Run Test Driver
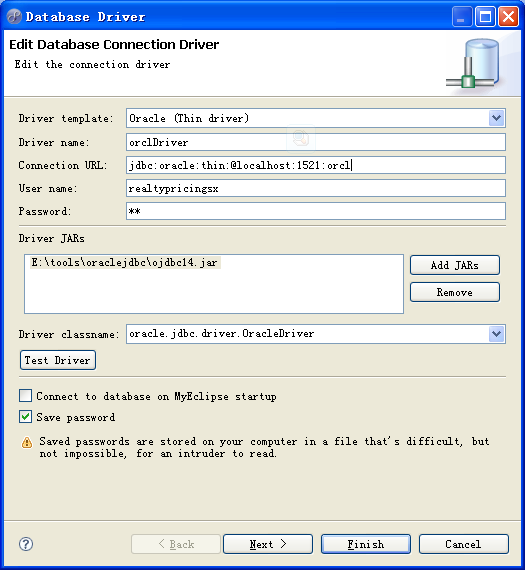Image resolution: width=525 pixels, height=570 pixels. (58, 360)
